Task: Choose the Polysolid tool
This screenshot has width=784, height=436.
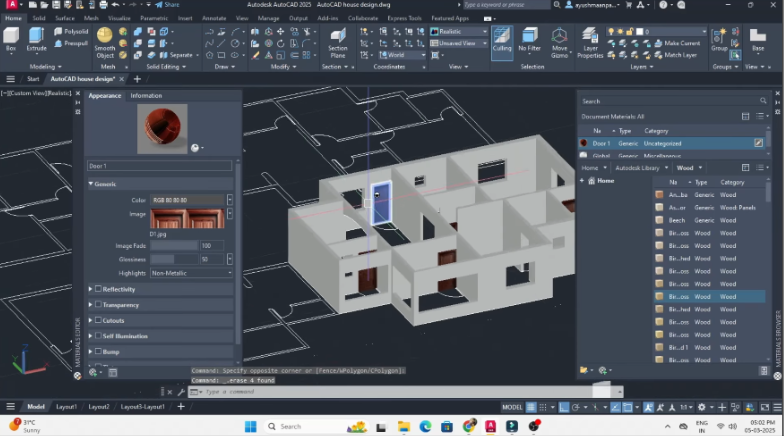Action: (71, 31)
